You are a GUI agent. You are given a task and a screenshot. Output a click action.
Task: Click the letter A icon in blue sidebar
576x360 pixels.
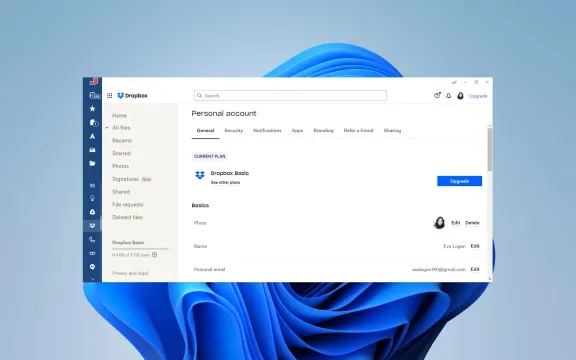pyautogui.click(x=92, y=136)
